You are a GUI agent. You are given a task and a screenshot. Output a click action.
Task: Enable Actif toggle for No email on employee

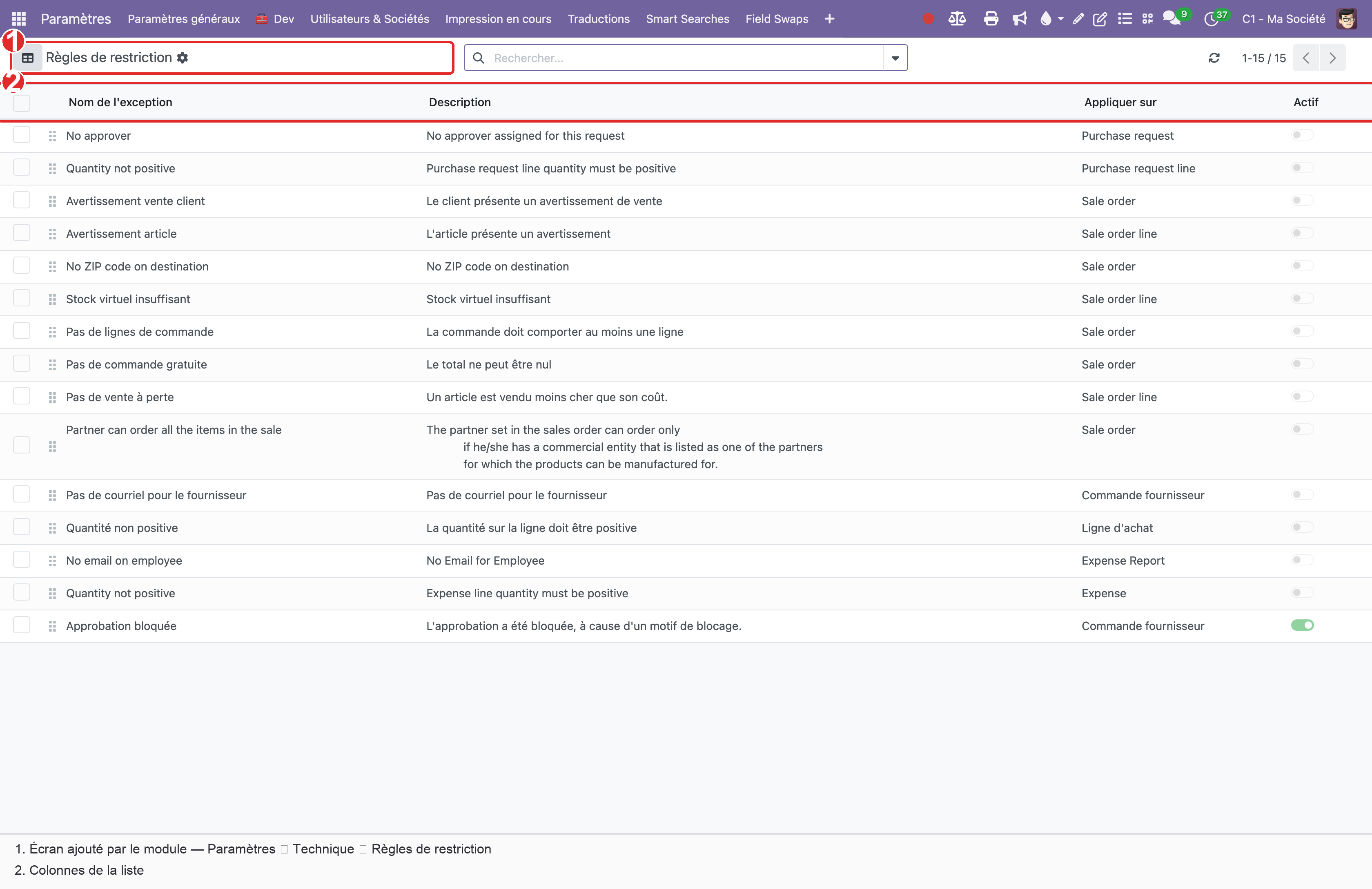click(1302, 560)
